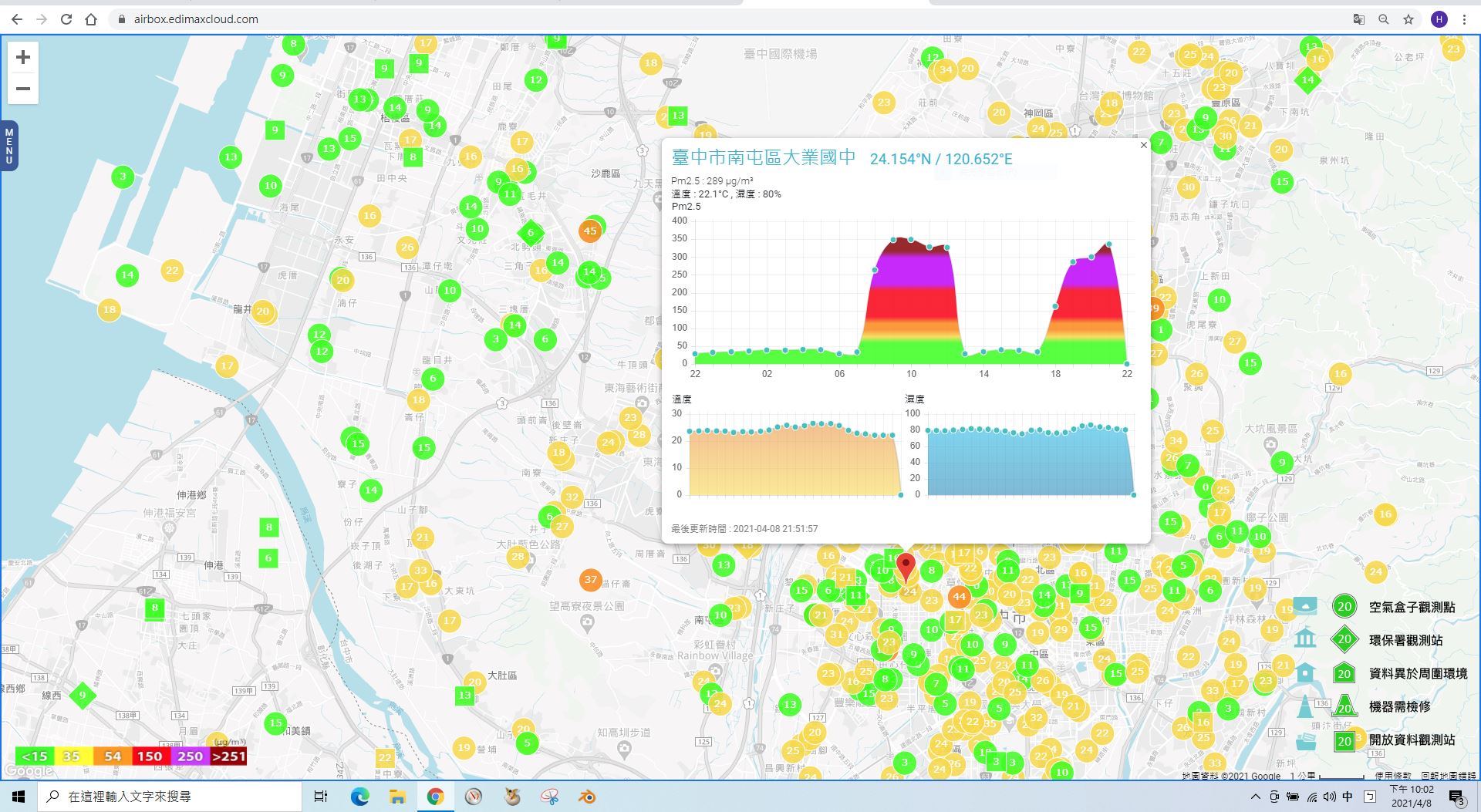1481x812 pixels.
Task: Click the Google logo on map
Action: click(x=29, y=770)
